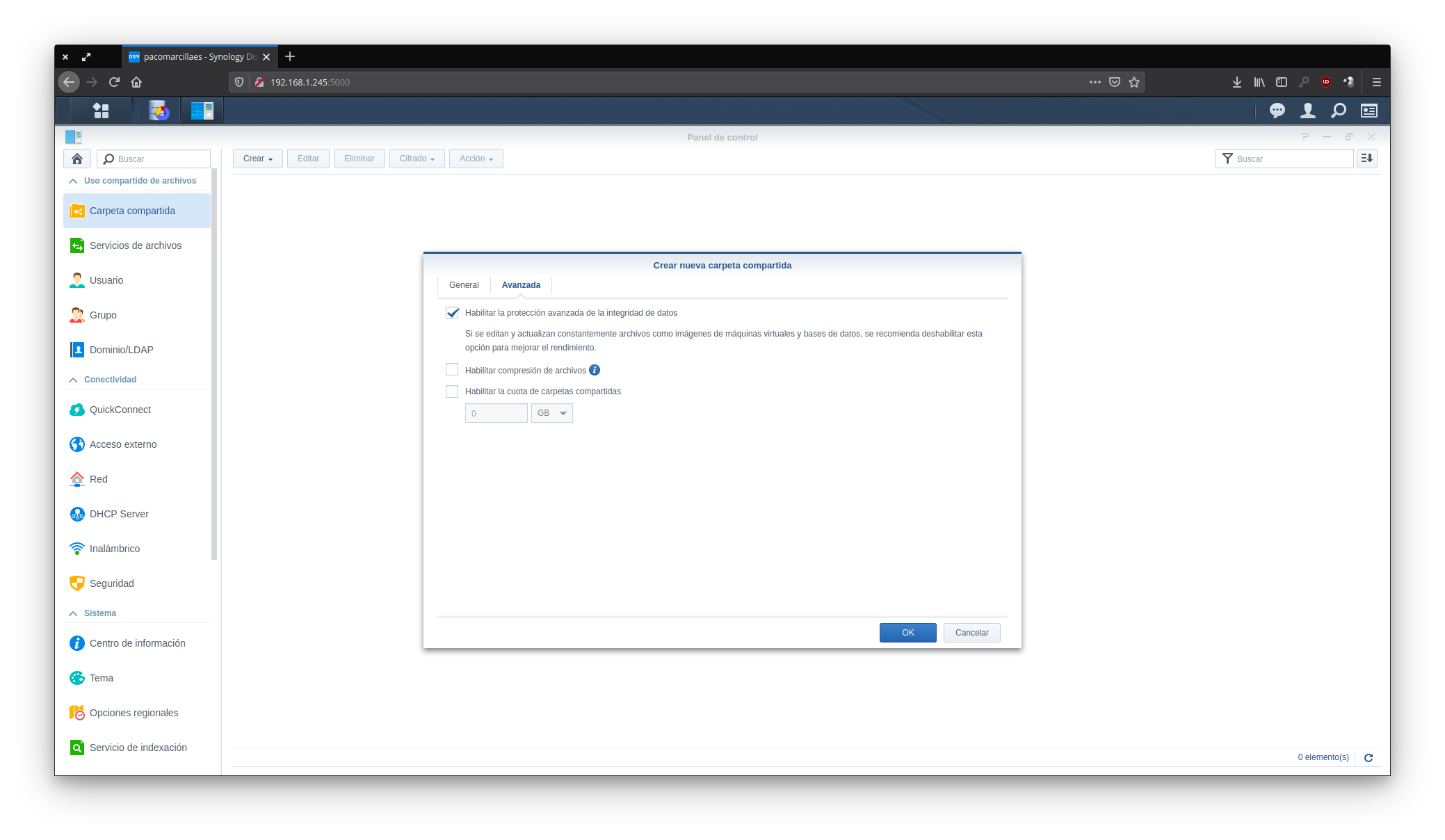Screen dimensions: 1445x840
Task: Enable file compression checkbox
Action: (452, 370)
